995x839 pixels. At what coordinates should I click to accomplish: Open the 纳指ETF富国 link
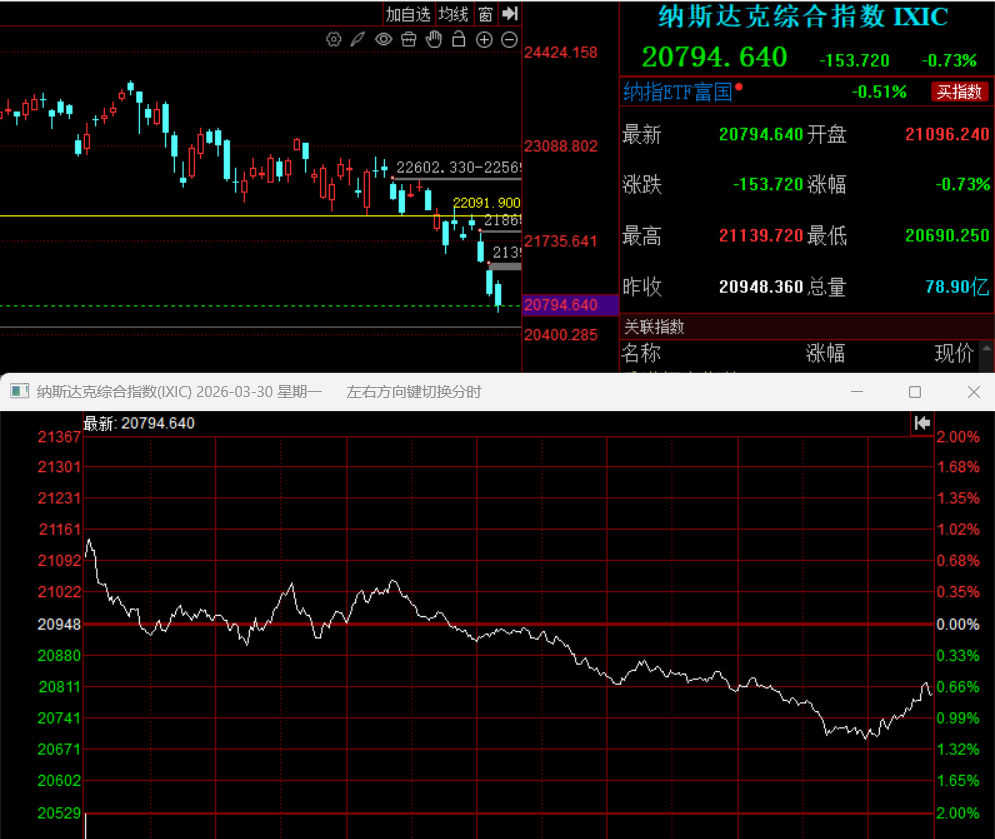point(678,92)
